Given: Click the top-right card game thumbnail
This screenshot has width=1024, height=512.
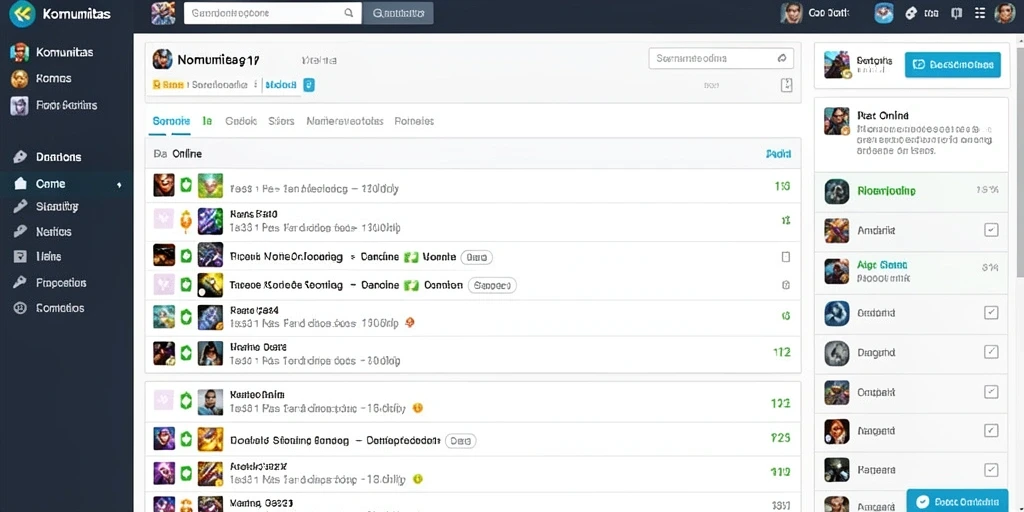Looking at the screenshot, I should coord(837,65).
